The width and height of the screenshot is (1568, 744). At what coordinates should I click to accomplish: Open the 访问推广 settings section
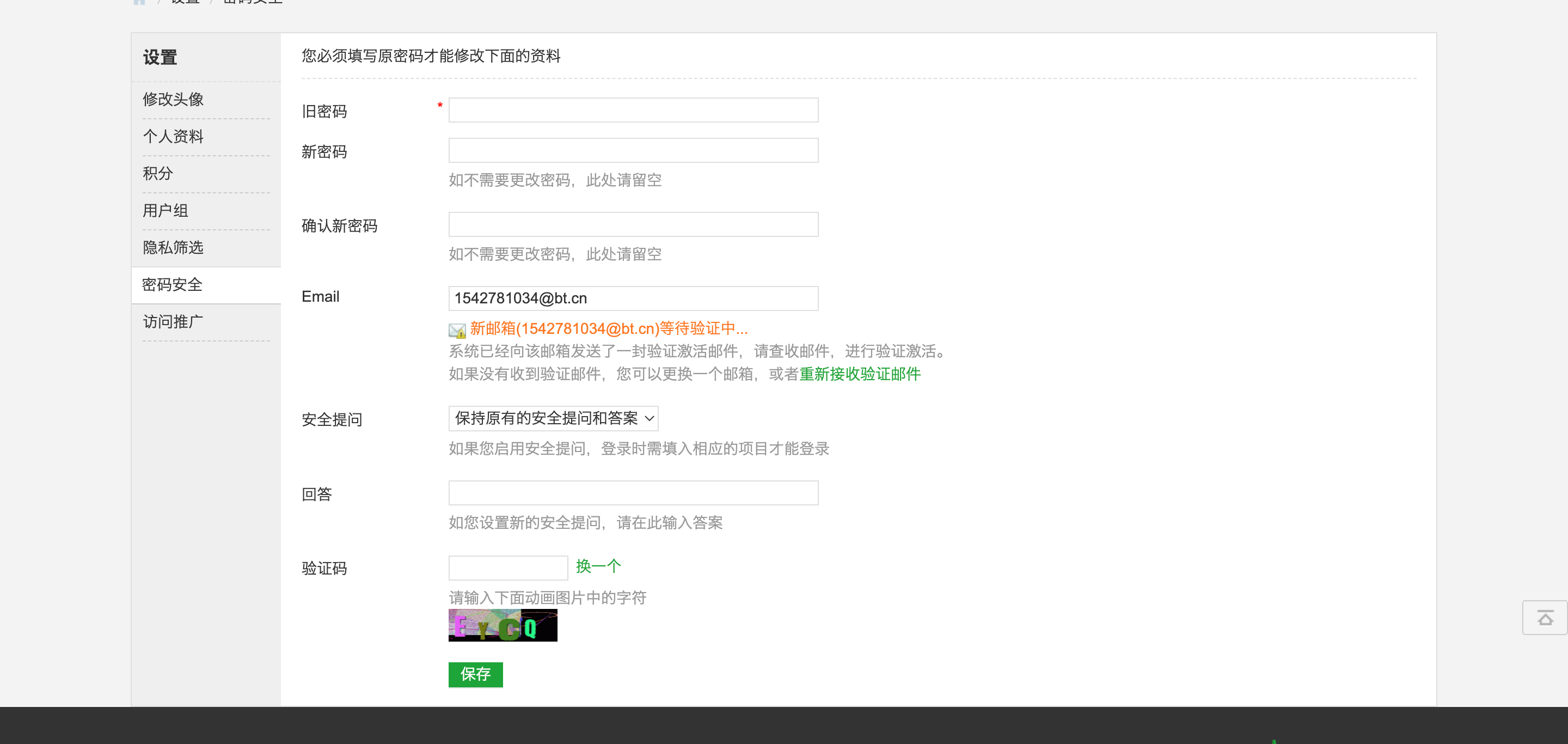(x=173, y=321)
